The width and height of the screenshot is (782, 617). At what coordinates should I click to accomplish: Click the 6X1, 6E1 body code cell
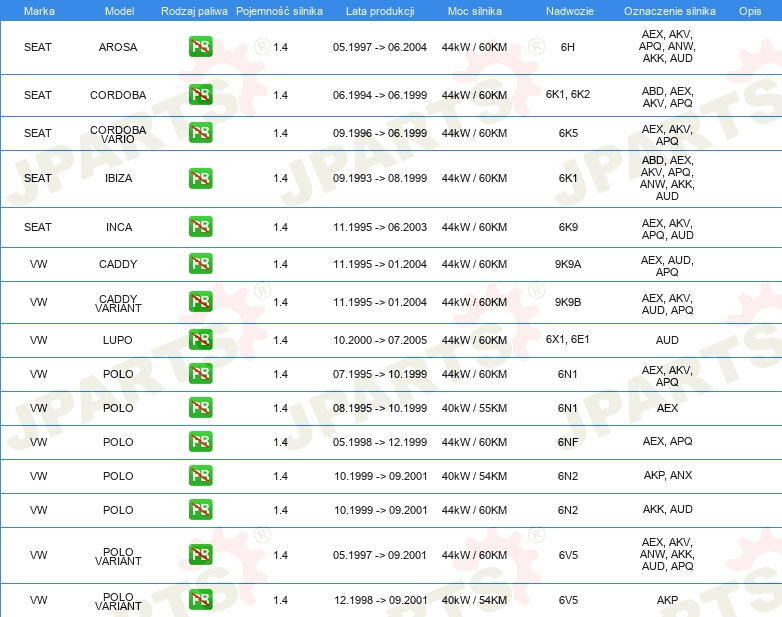click(x=568, y=339)
